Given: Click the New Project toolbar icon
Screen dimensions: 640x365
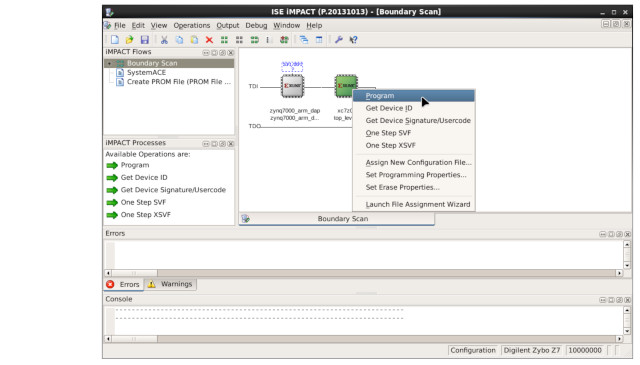Looking at the screenshot, I should coord(115,40).
